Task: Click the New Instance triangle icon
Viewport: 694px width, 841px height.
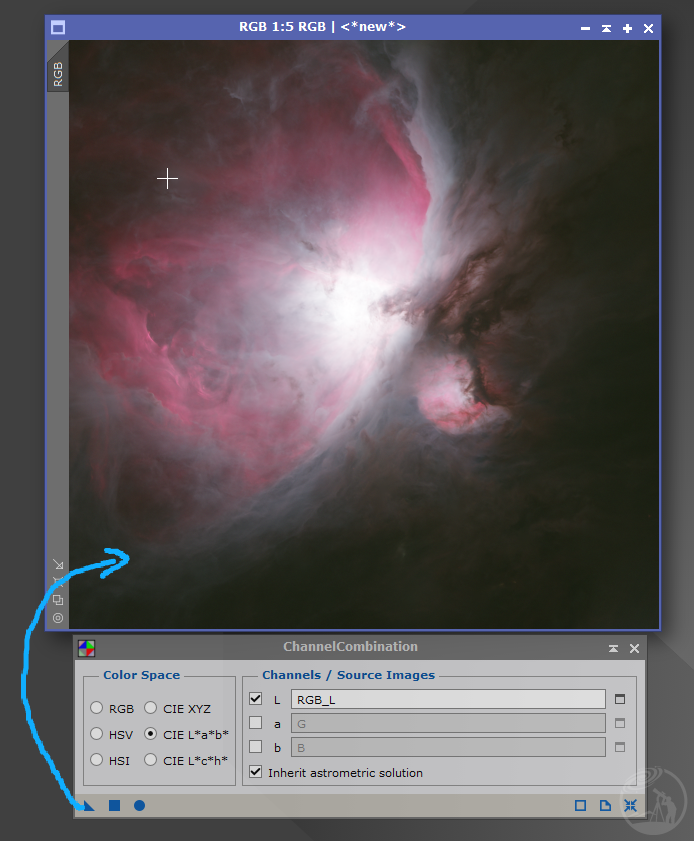Action: click(x=89, y=805)
